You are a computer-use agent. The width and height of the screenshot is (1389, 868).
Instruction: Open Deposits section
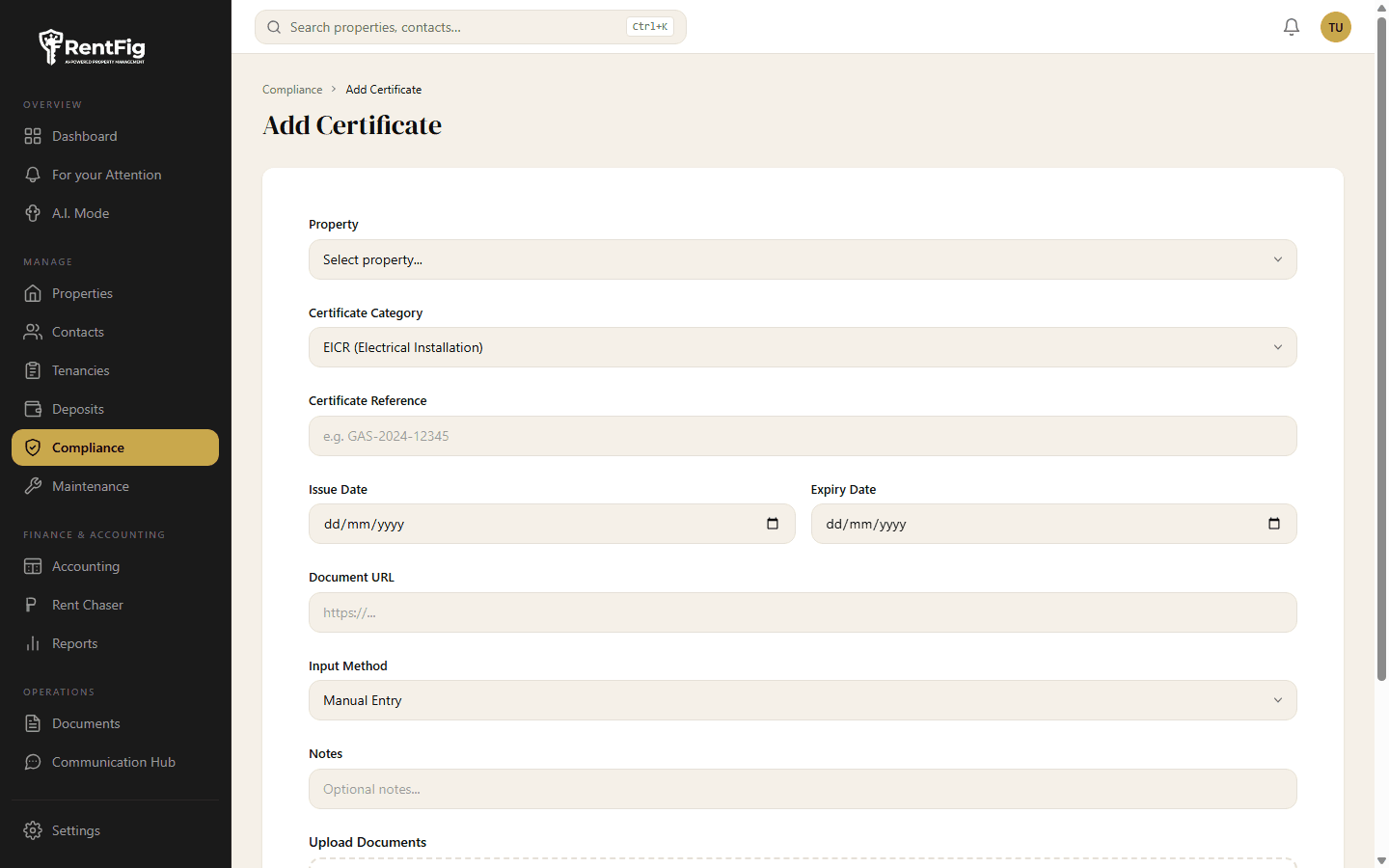point(115,409)
